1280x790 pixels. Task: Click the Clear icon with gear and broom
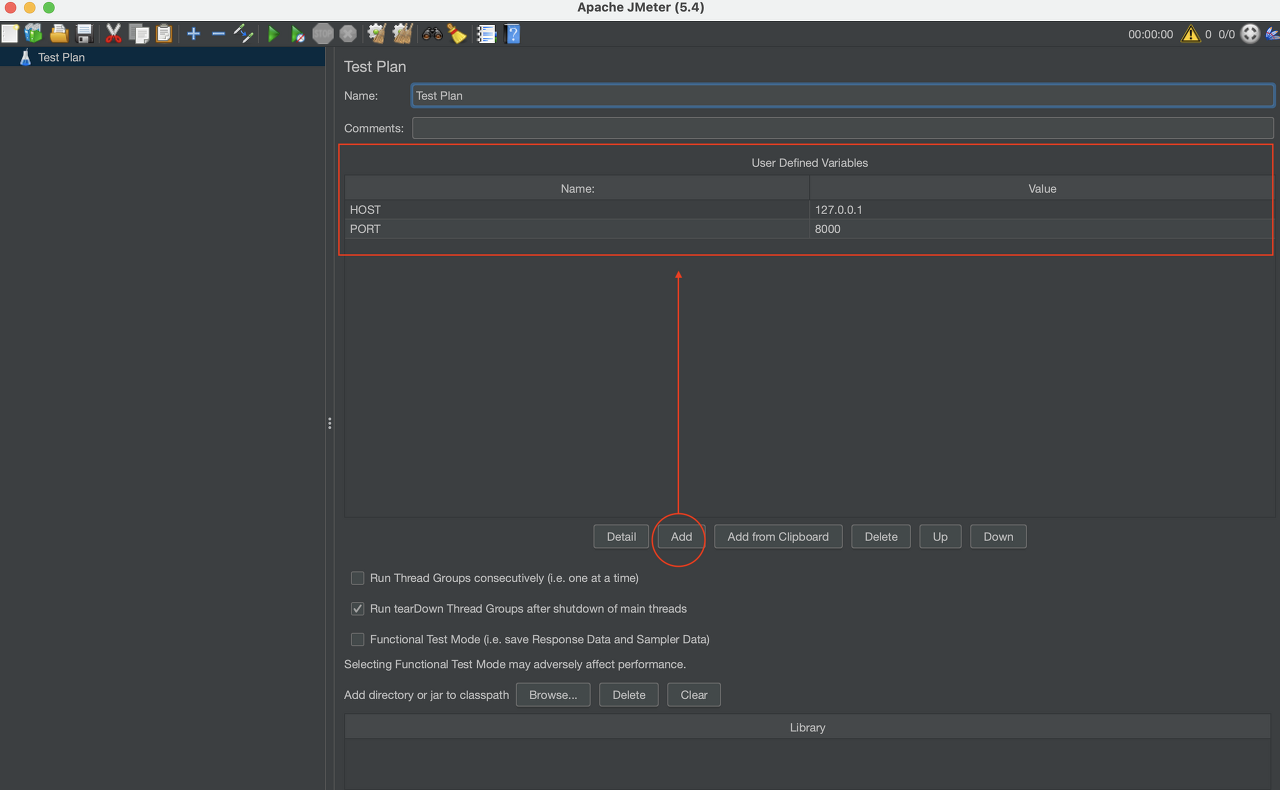(377, 34)
